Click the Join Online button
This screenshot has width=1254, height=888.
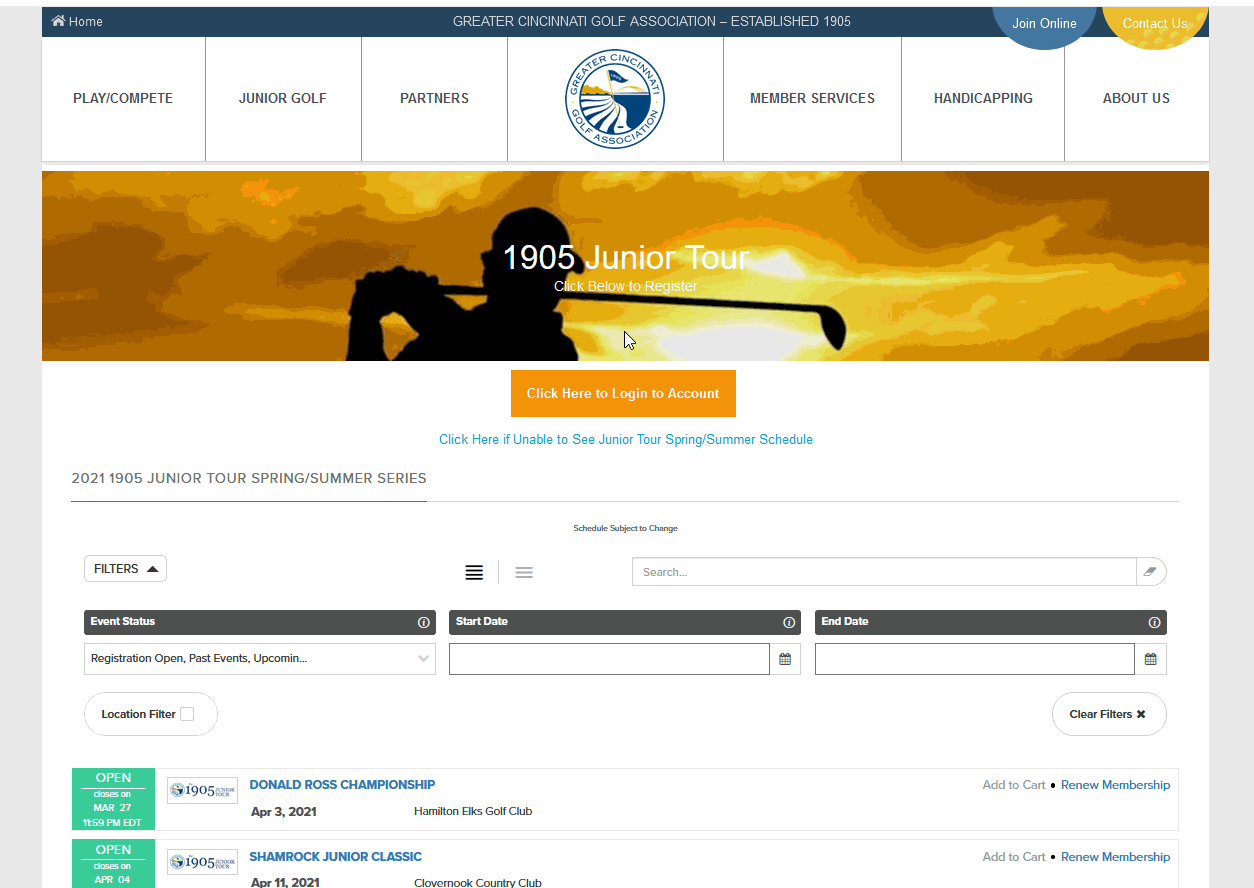[x=1044, y=24]
